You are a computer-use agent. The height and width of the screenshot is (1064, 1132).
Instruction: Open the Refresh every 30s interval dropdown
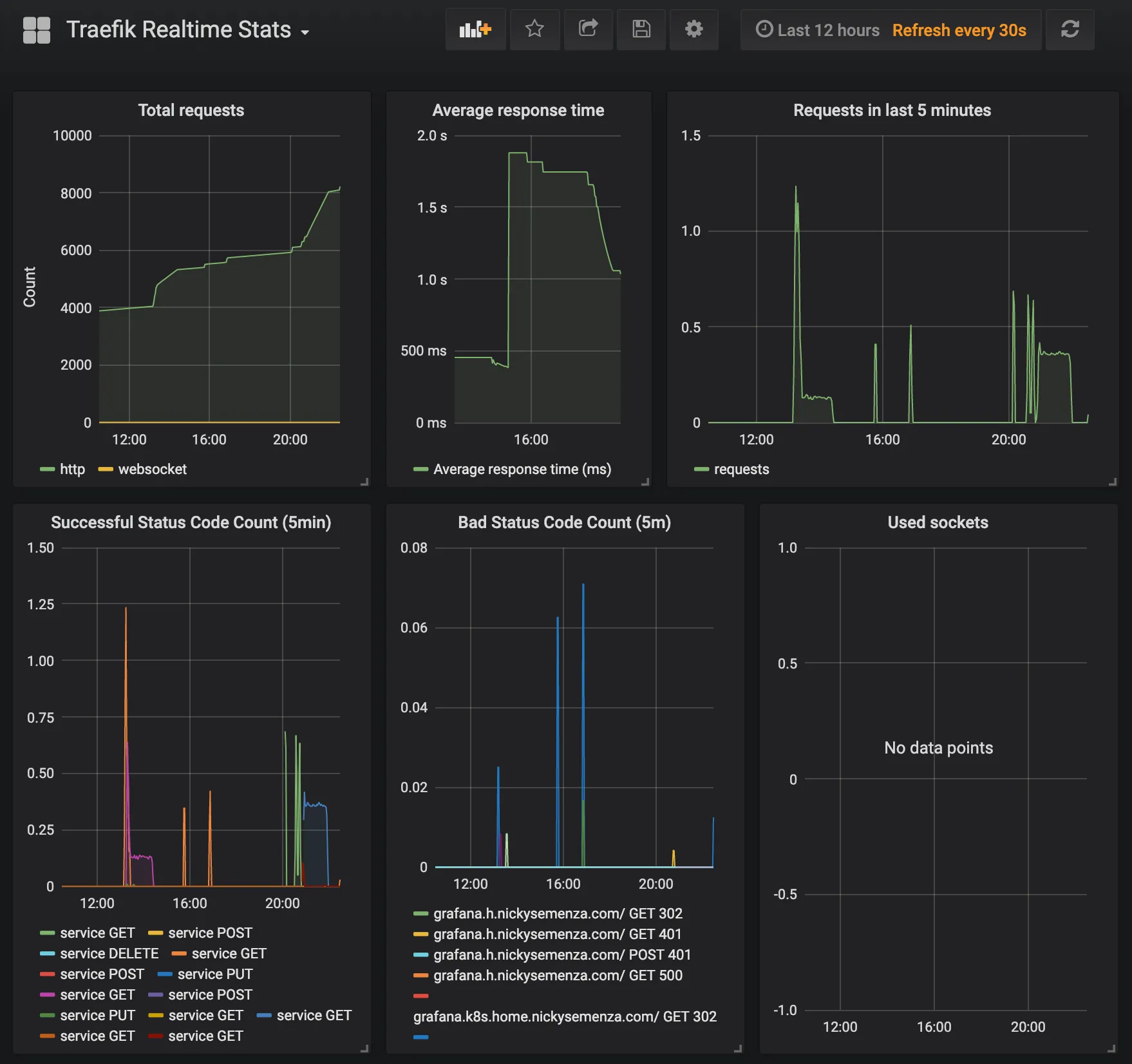click(959, 30)
